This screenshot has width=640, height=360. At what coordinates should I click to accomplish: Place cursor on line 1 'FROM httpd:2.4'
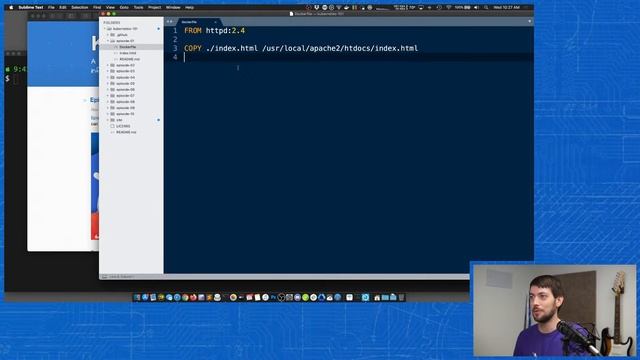pyautogui.click(x=214, y=31)
